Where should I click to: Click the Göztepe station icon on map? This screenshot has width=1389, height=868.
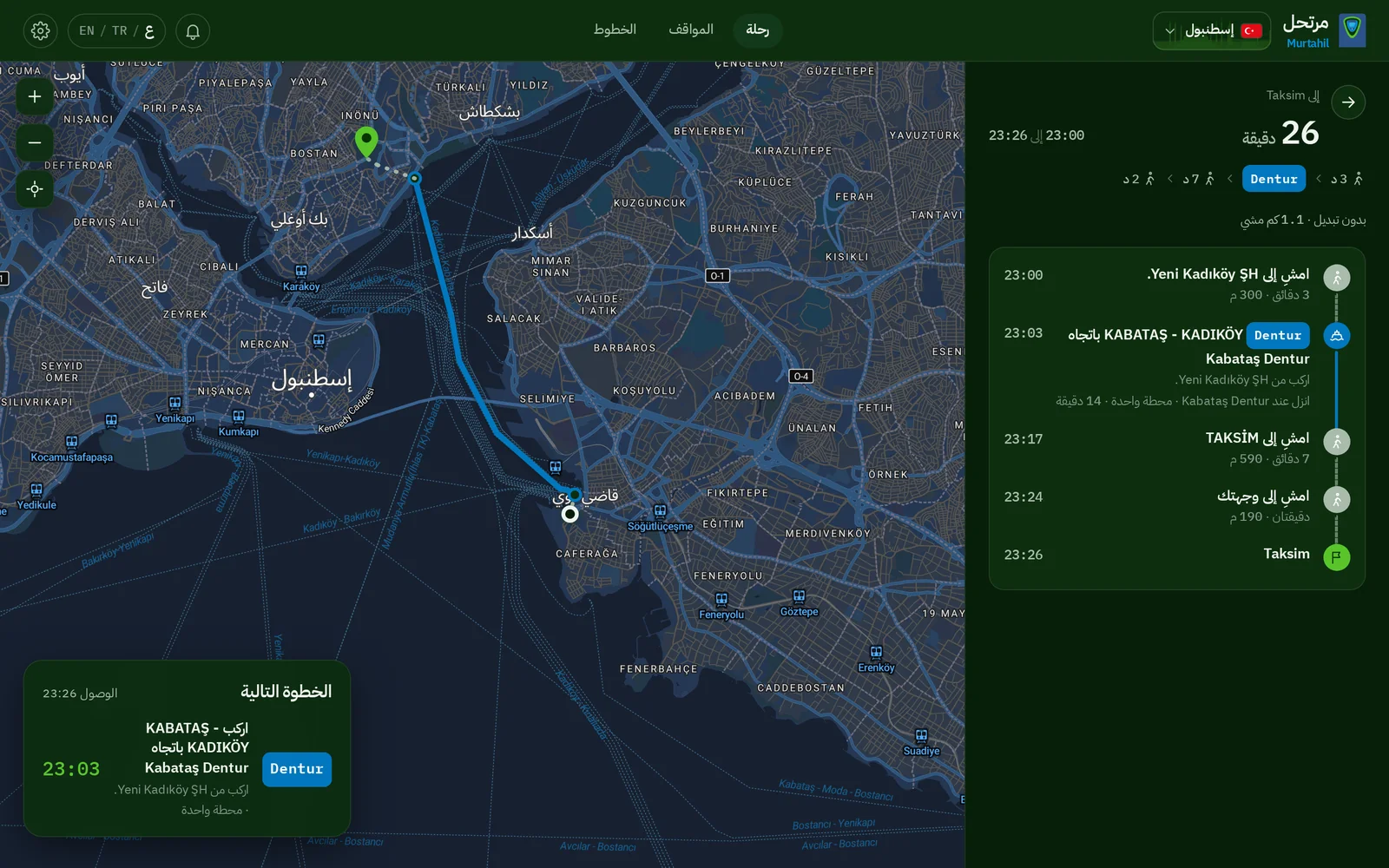coord(799,596)
